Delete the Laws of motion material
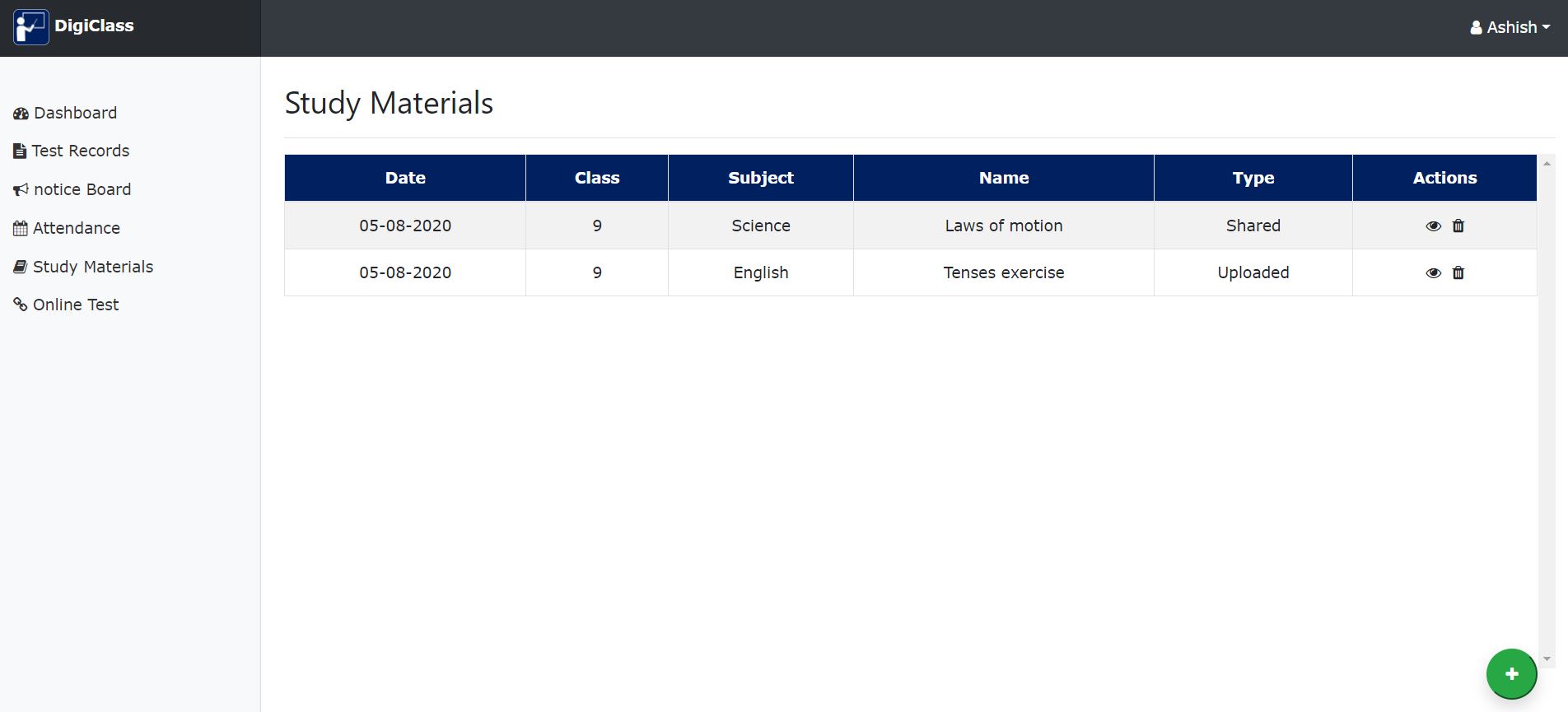Screen dimensions: 1568x712 click(1458, 226)
